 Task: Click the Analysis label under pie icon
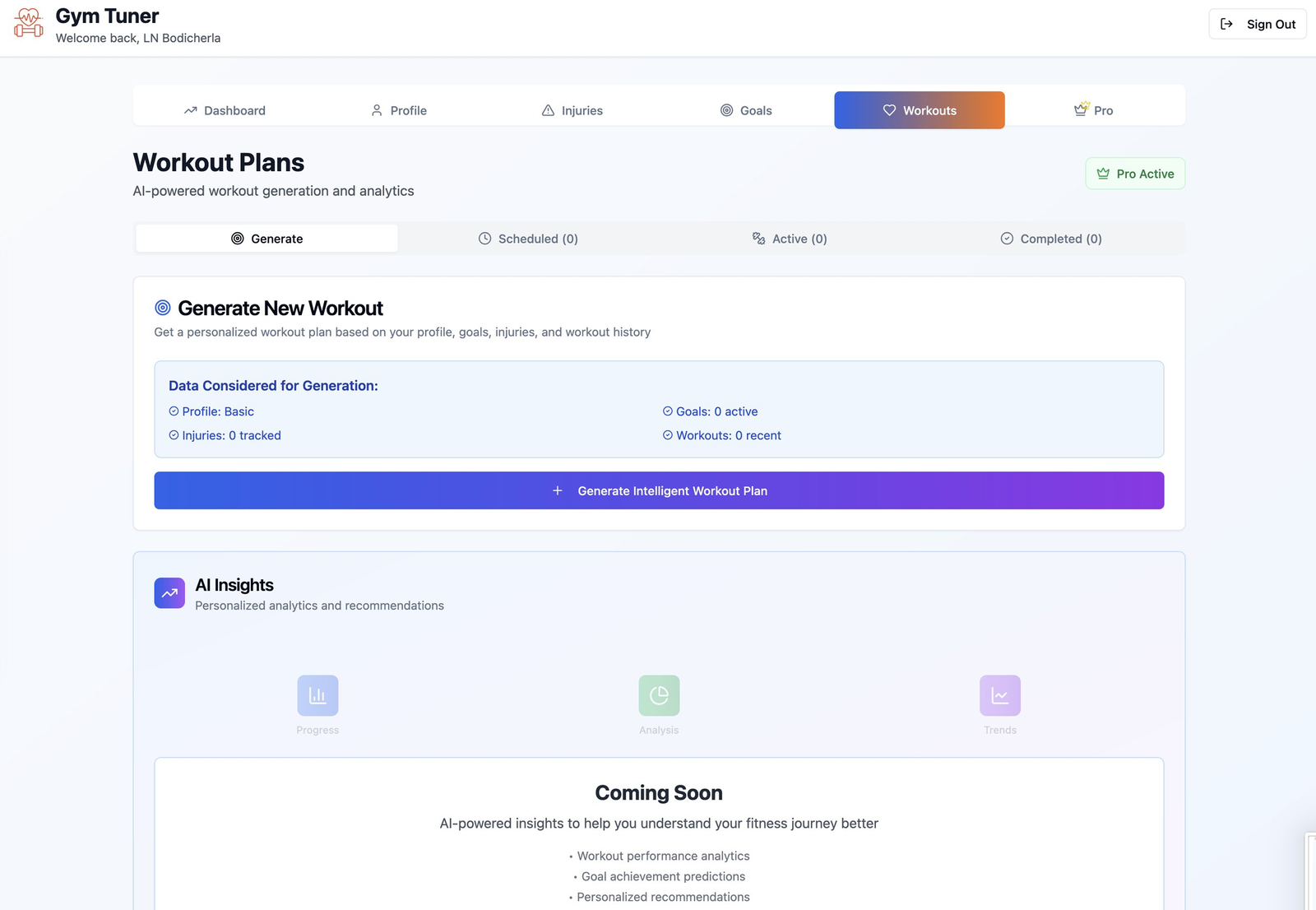click(x=659, y=730)
